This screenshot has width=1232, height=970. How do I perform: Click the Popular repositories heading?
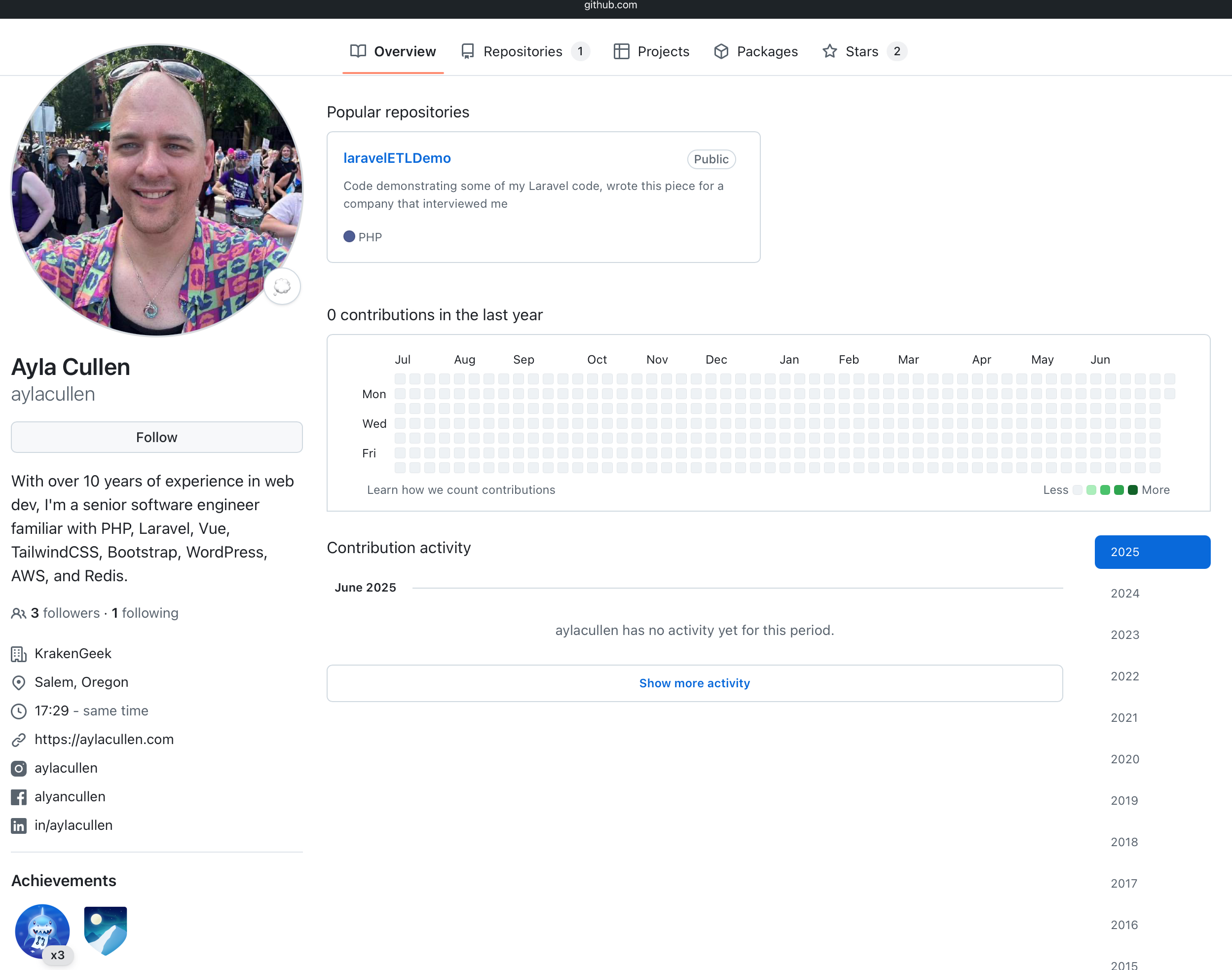(x=398, y=112)
